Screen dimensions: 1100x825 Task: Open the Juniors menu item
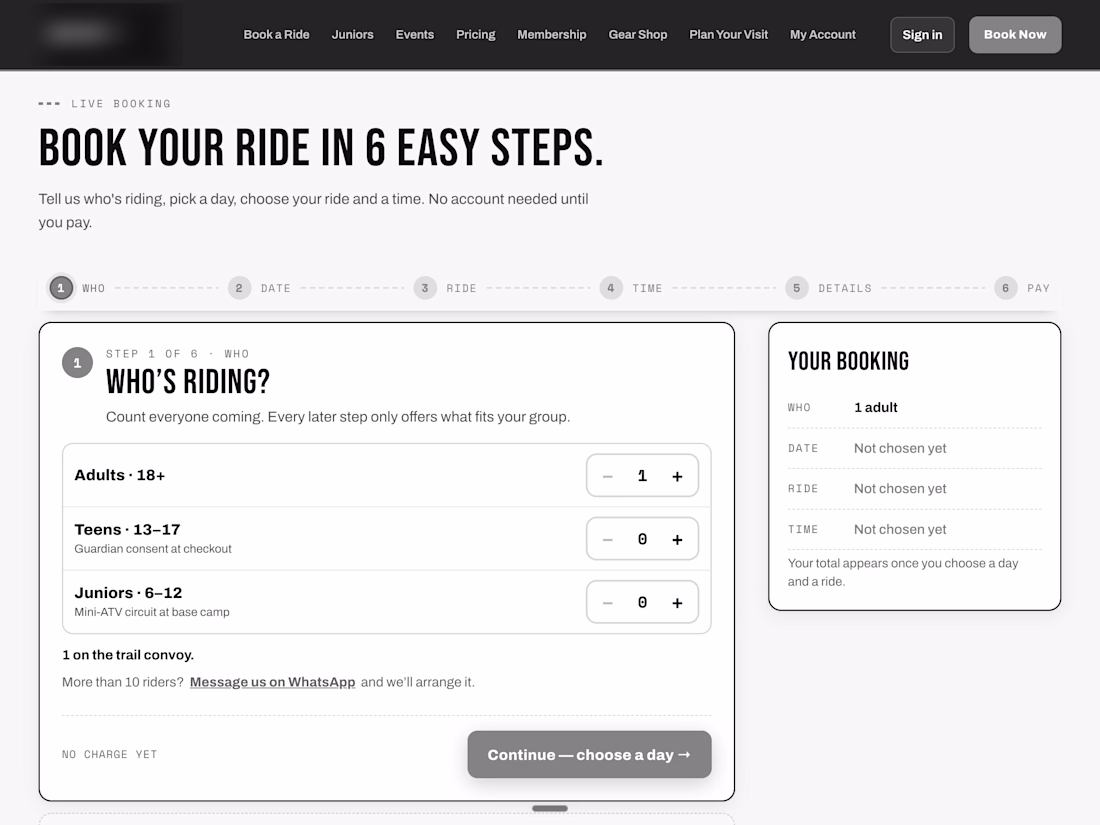(x=352, y=34)
